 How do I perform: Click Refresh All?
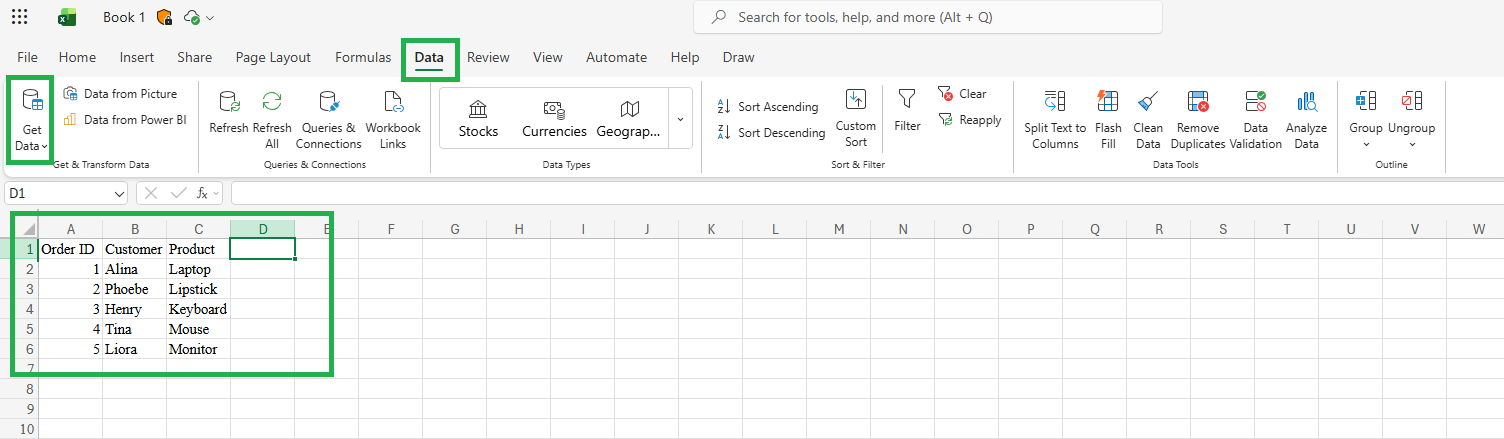coord(272,120)
